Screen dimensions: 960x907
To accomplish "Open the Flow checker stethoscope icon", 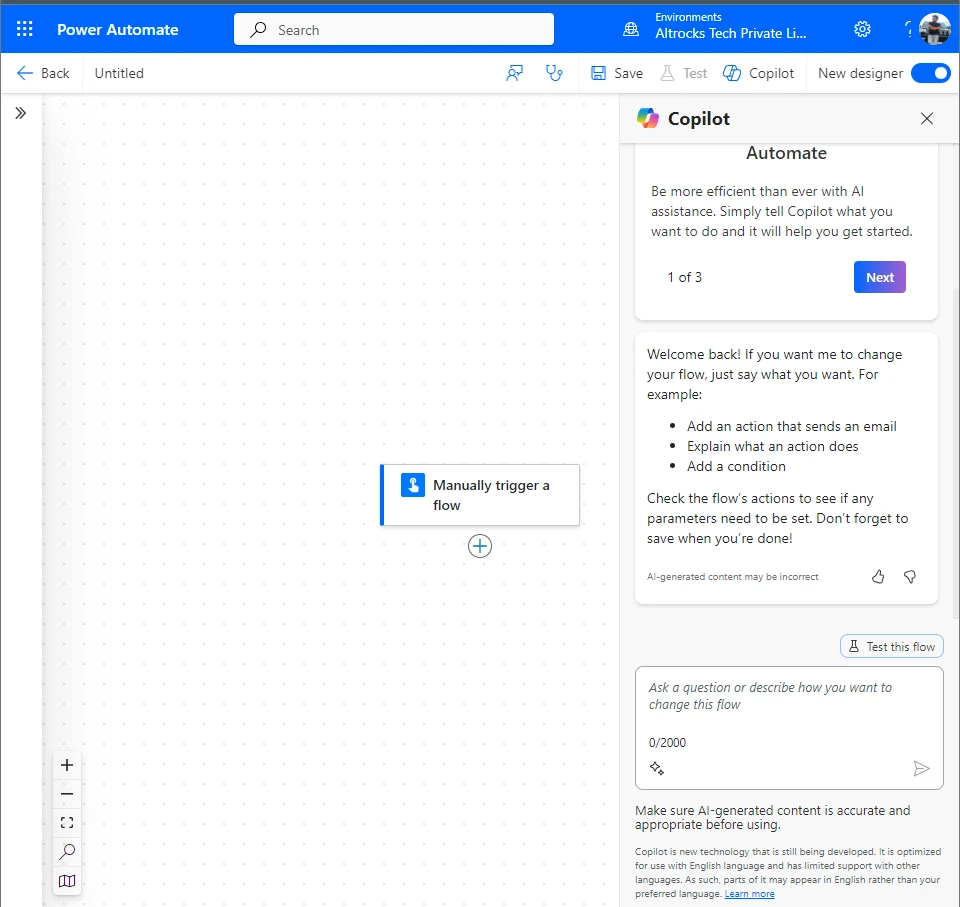I will click(554, 73).
